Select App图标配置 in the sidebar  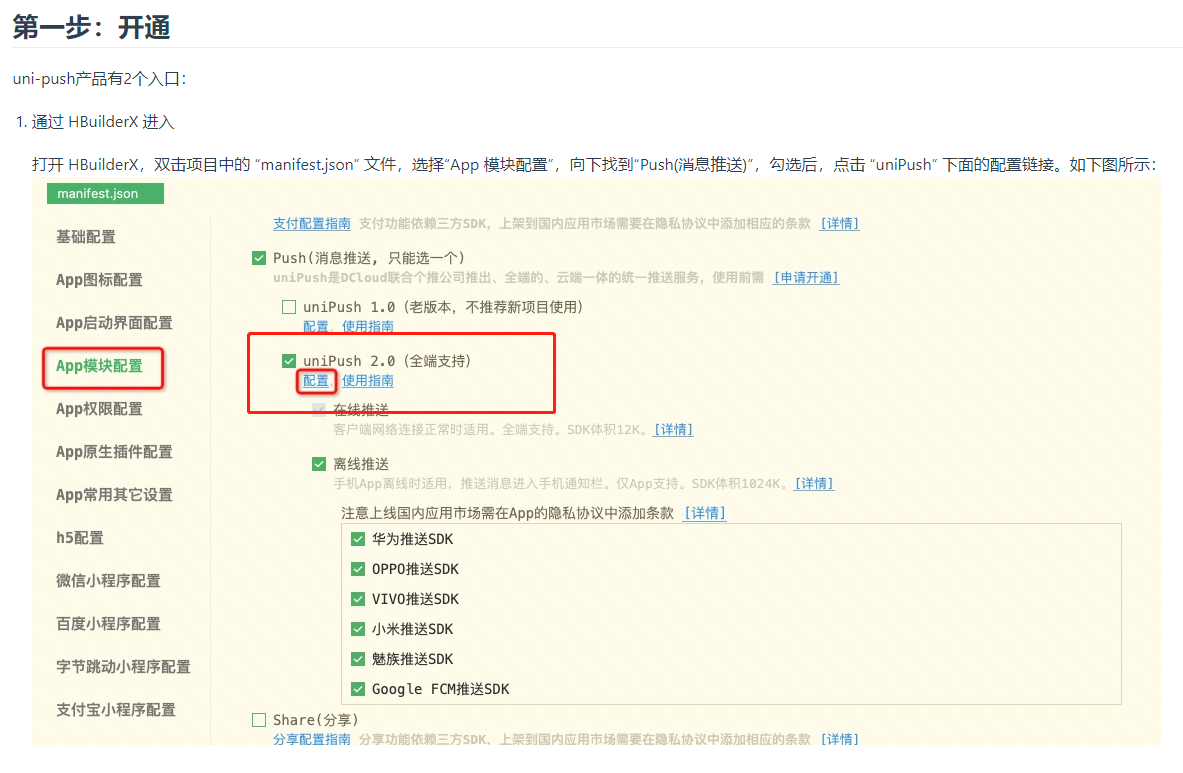pos(99,280)
